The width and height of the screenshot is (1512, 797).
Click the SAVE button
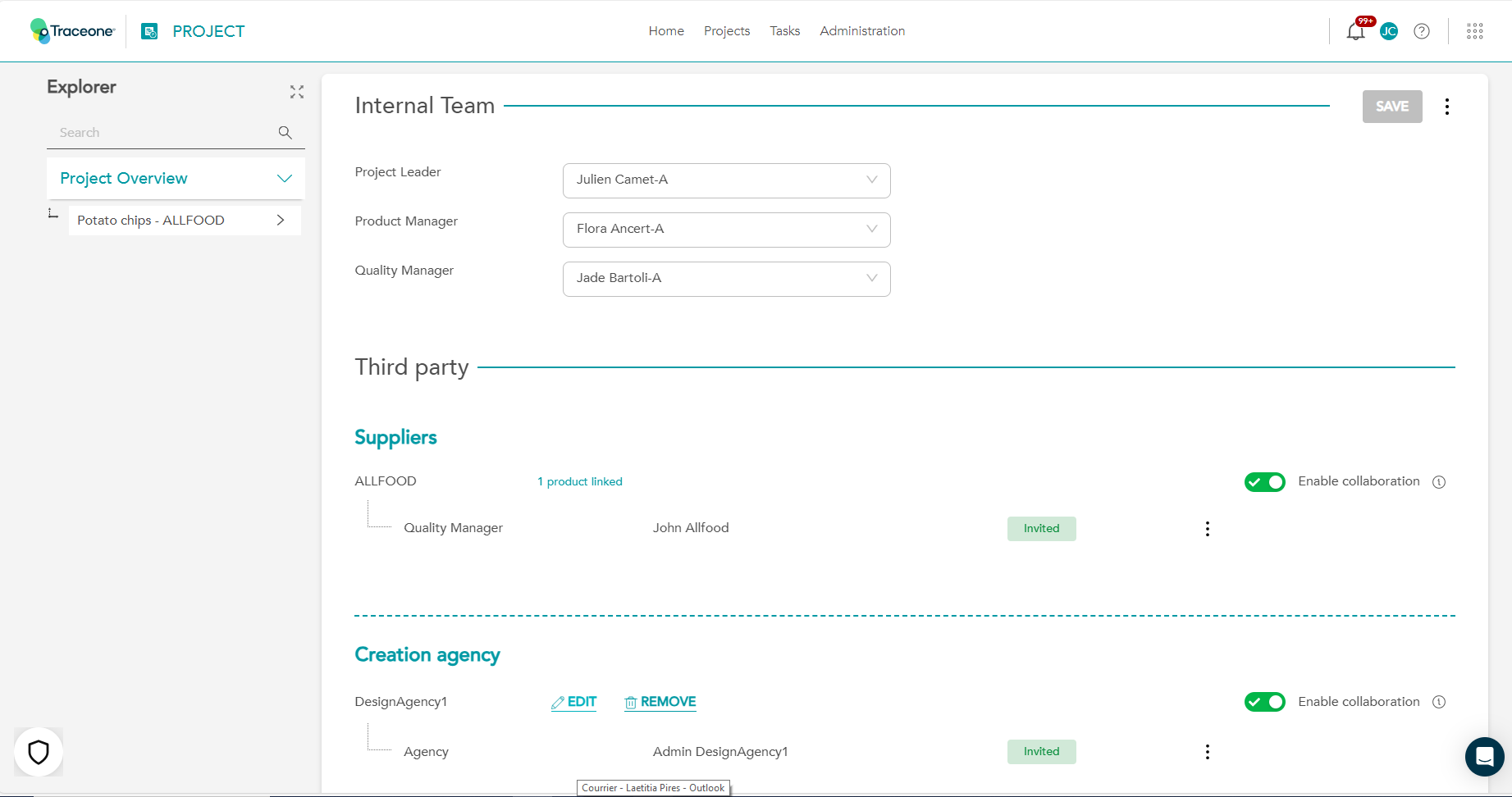[x=1391, y=107]
